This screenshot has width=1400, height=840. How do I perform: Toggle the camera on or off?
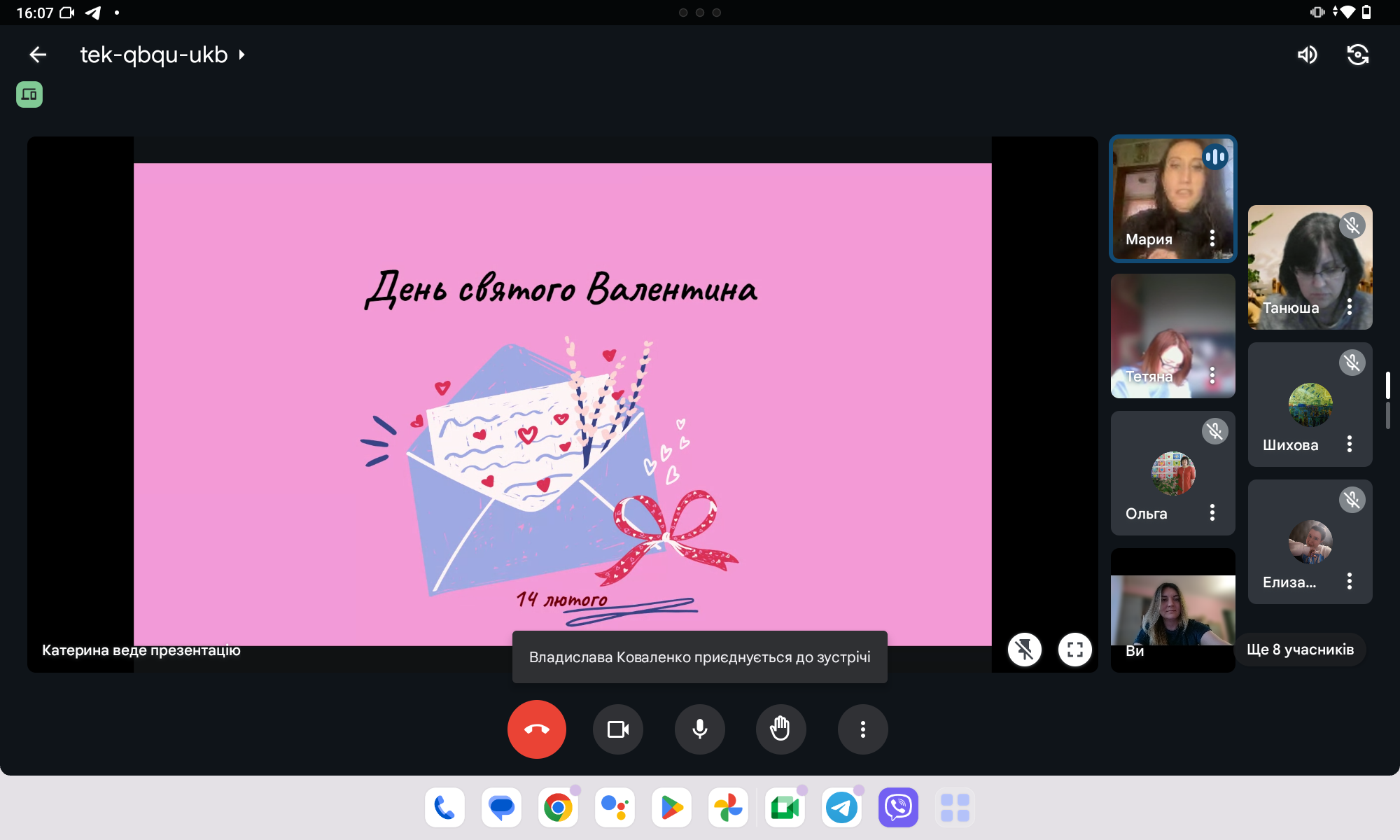click(617, 729)
